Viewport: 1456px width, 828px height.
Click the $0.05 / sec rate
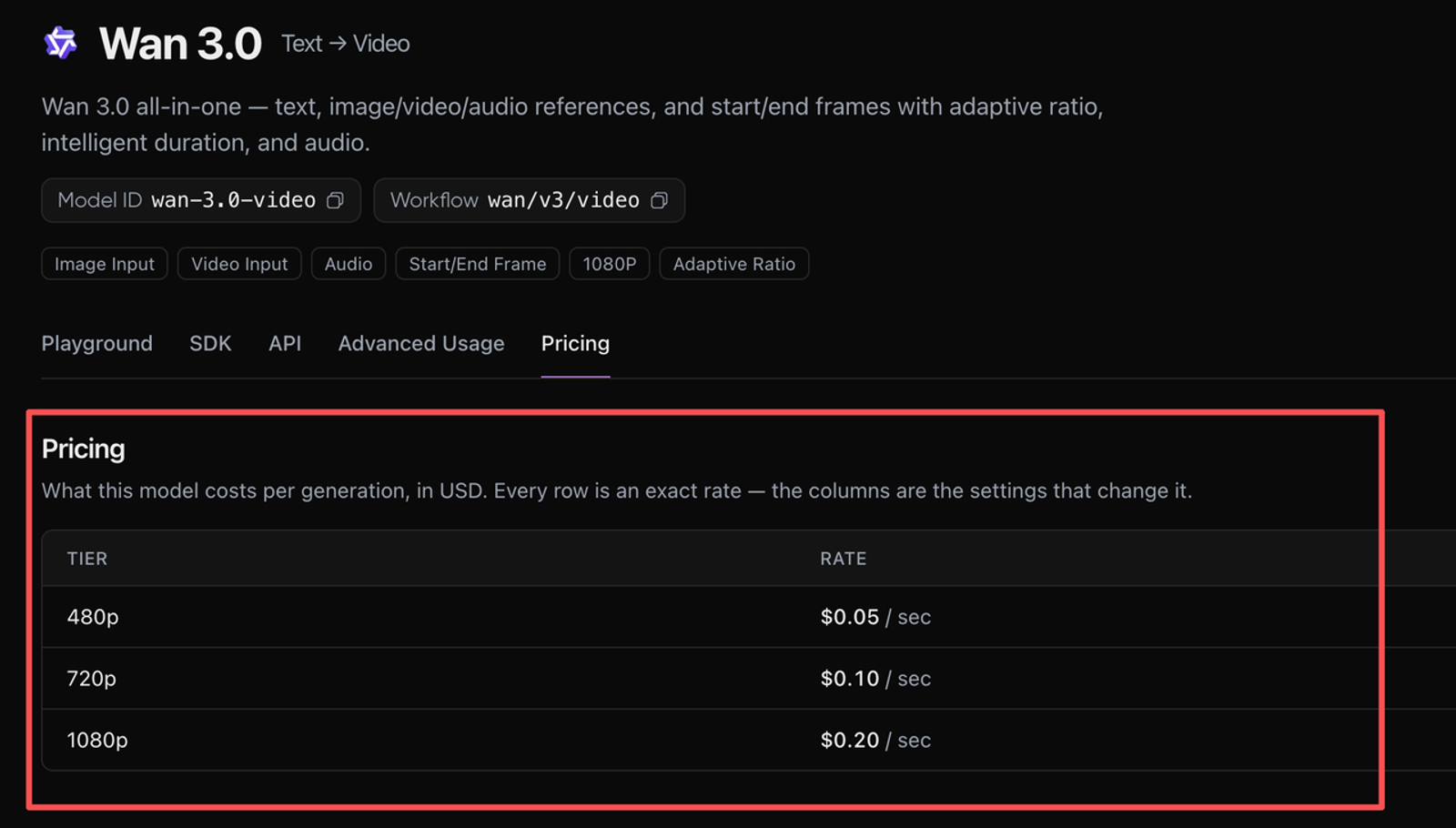pos(875,617)
